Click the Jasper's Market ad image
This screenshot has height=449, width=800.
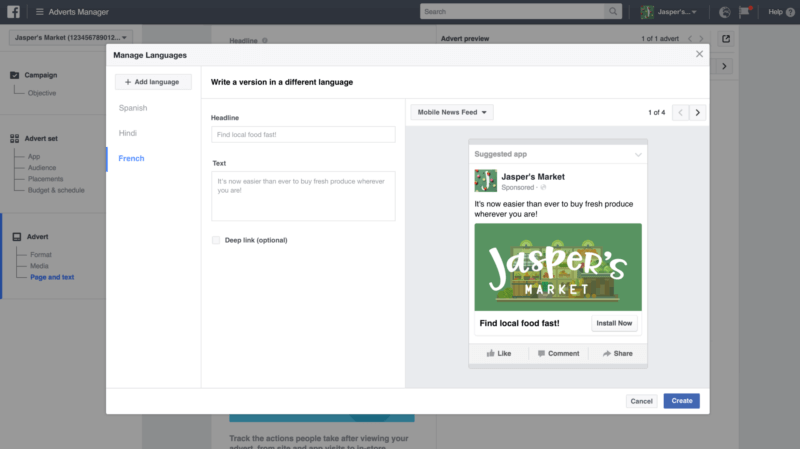coord(558,267)
